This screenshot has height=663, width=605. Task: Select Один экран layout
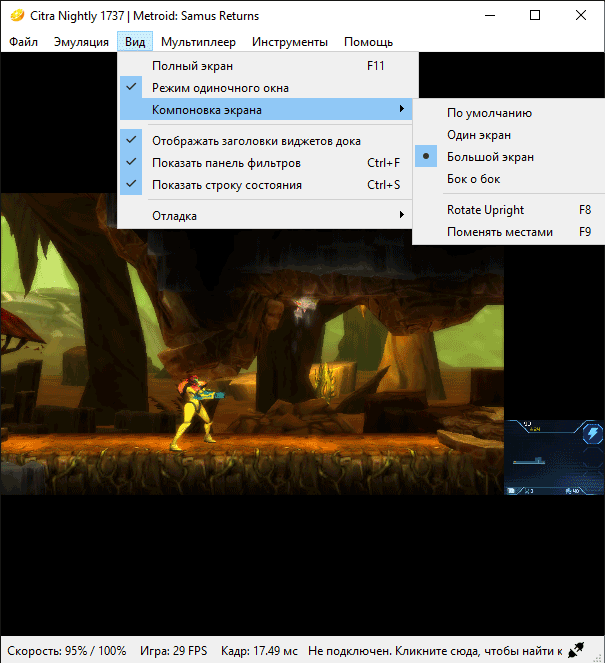(509, 135)
